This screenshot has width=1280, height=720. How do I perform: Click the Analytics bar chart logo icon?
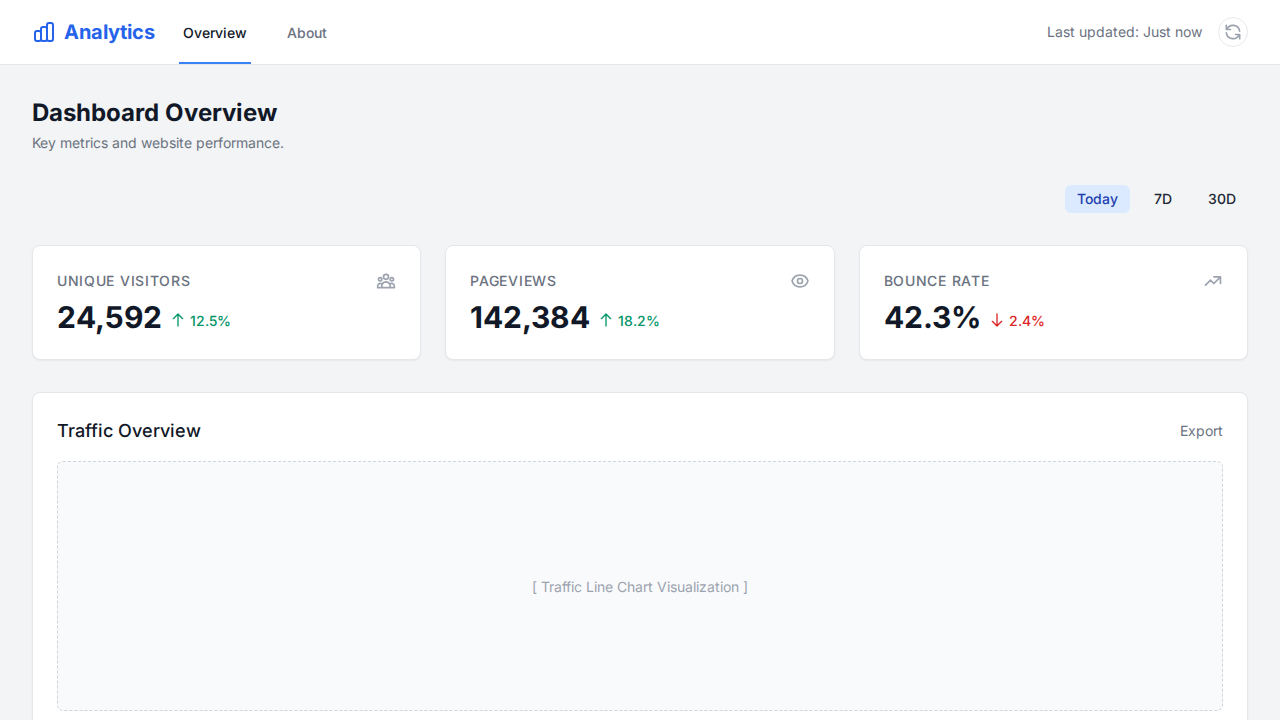click(x=44, y=32)
